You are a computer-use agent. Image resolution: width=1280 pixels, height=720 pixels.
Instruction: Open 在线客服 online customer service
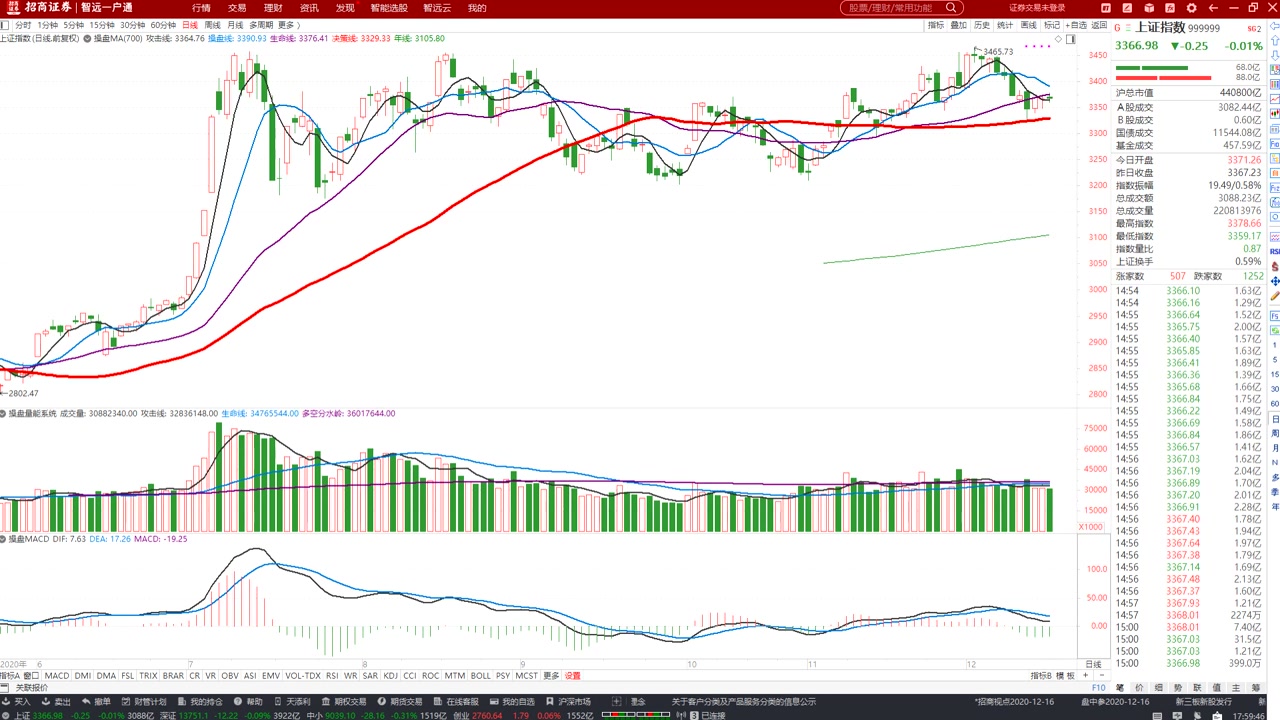click(456, 702)
